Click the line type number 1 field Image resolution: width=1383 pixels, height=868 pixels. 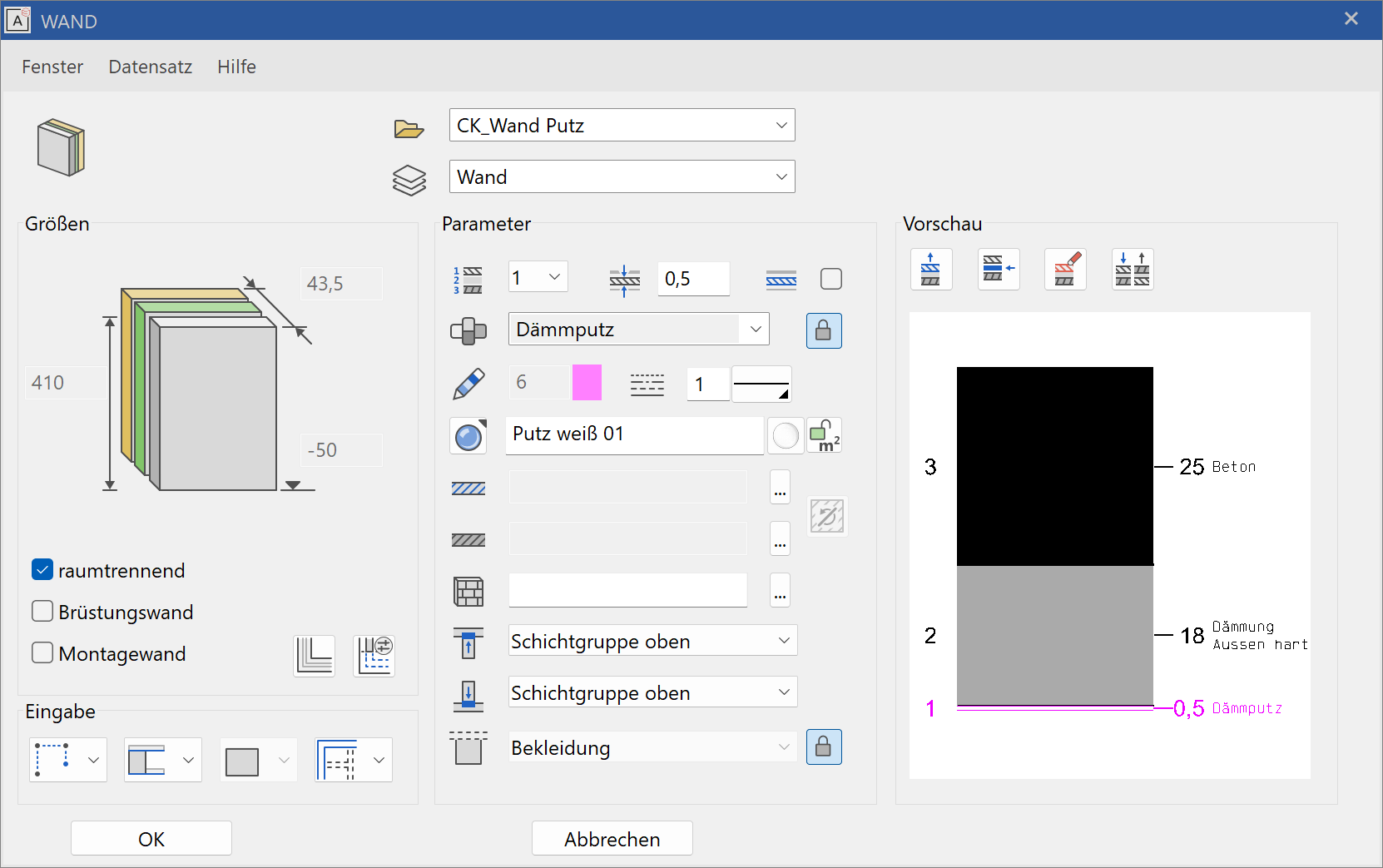708,384
